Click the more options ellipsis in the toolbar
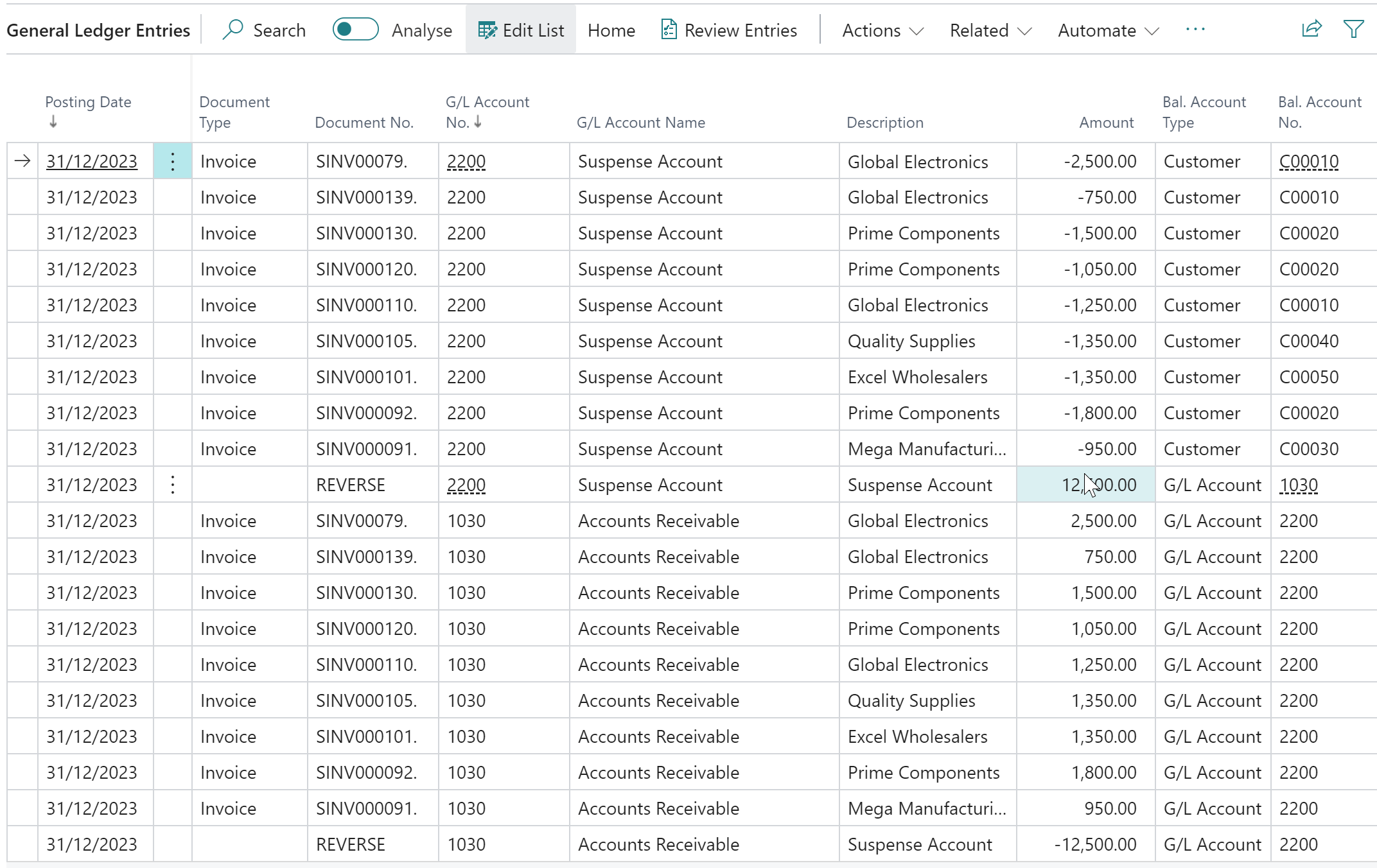The width and height of the screenshot is (1377, 868). tap(1194, 30)
